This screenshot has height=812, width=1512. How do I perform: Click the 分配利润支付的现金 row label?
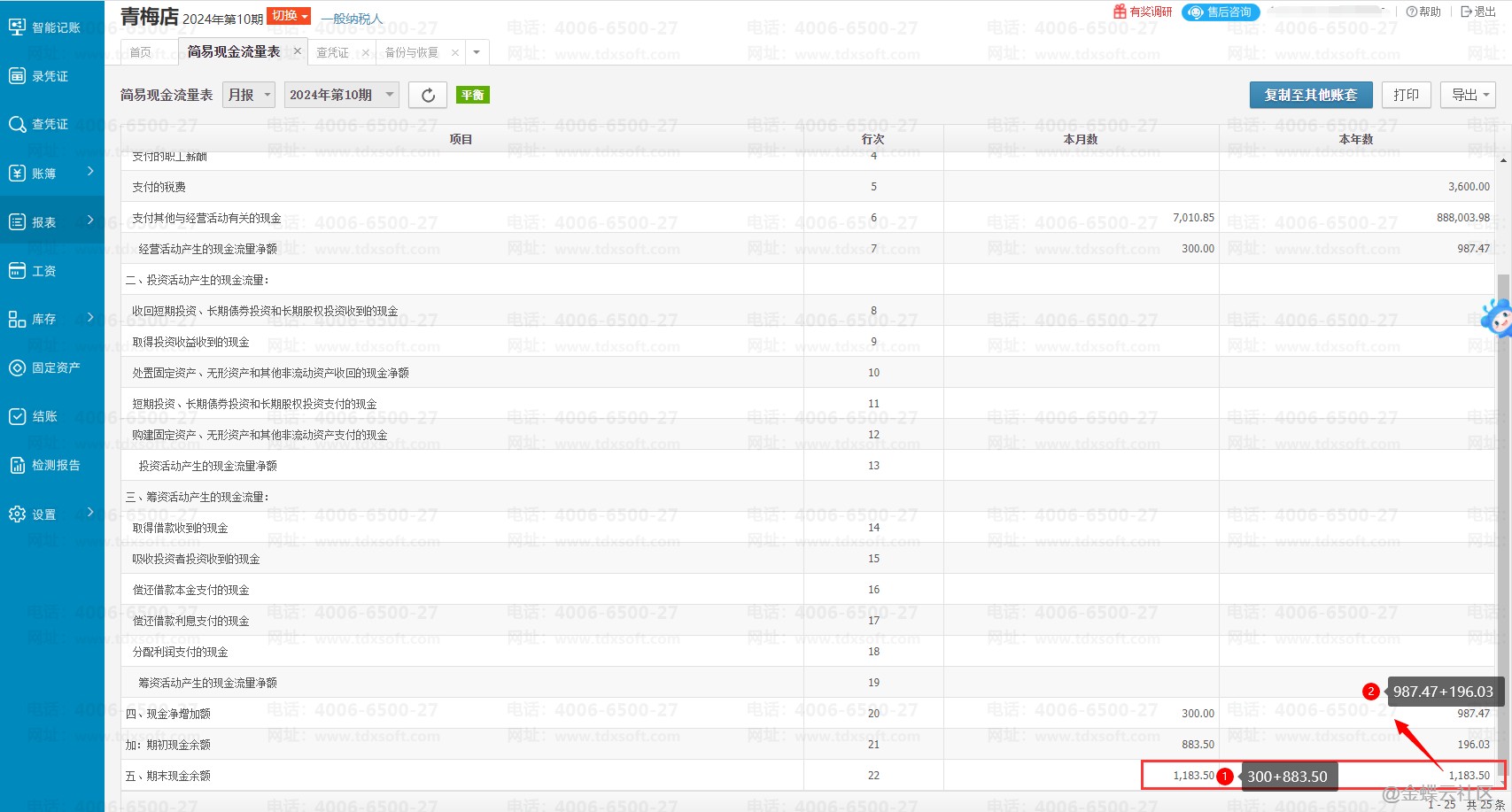[x=180, y=652]
